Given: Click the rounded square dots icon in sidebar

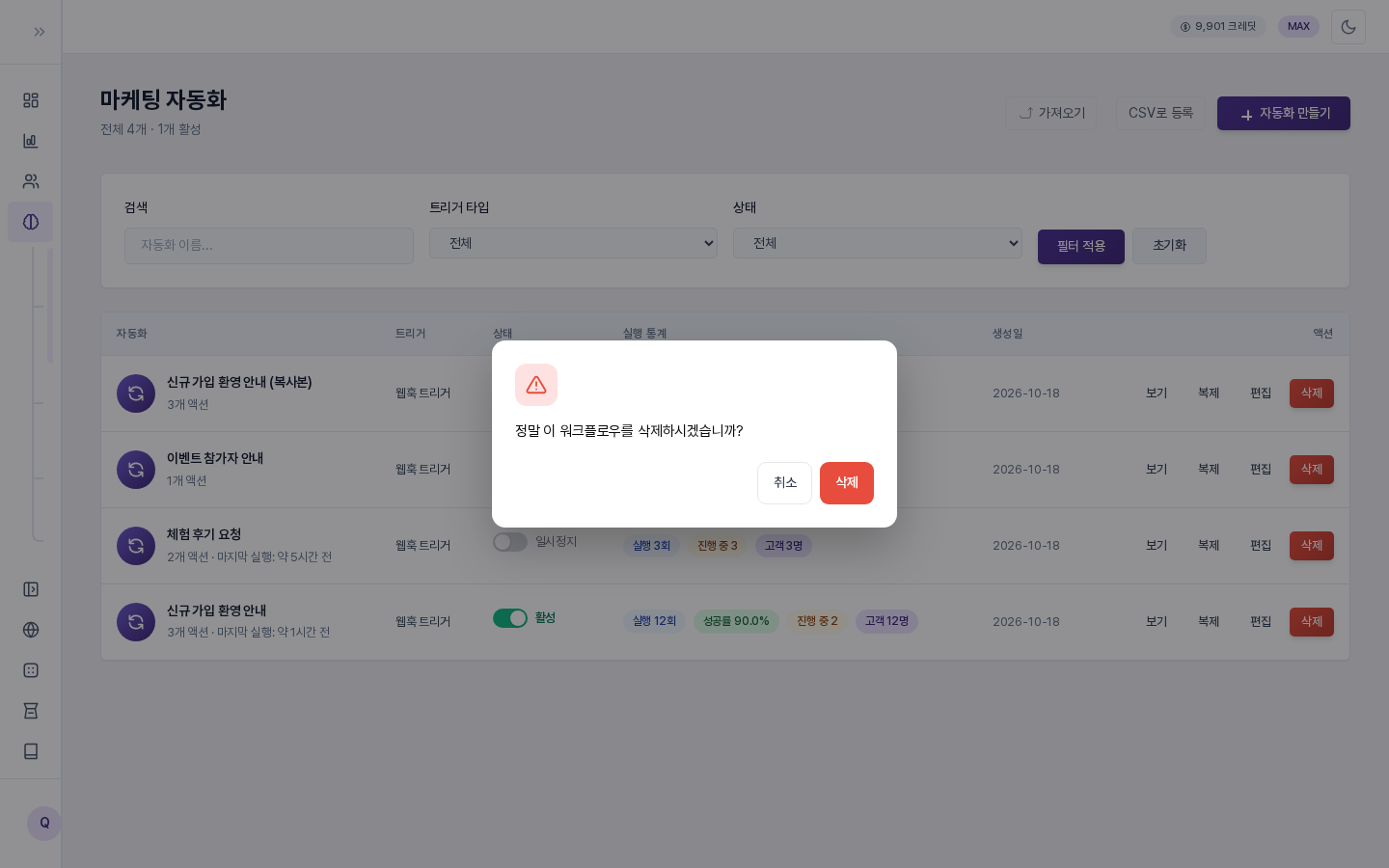Looking at the screenshot, I should tap(31, 670).
